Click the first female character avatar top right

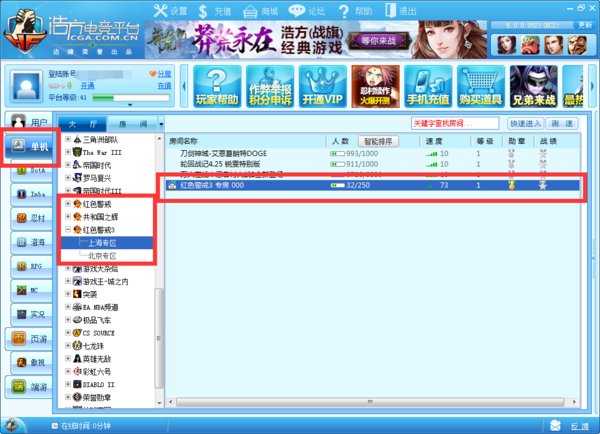click(x=506, y=45)
